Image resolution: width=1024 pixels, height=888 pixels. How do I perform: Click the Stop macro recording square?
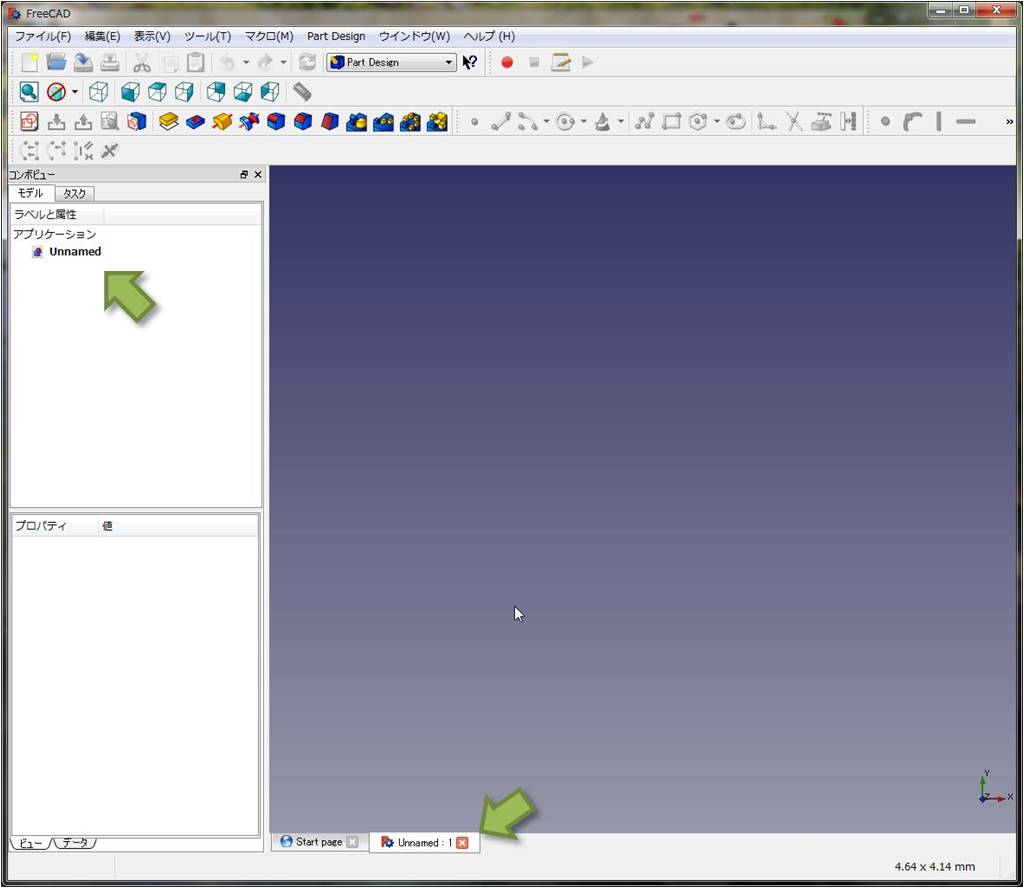pos(534,63)
